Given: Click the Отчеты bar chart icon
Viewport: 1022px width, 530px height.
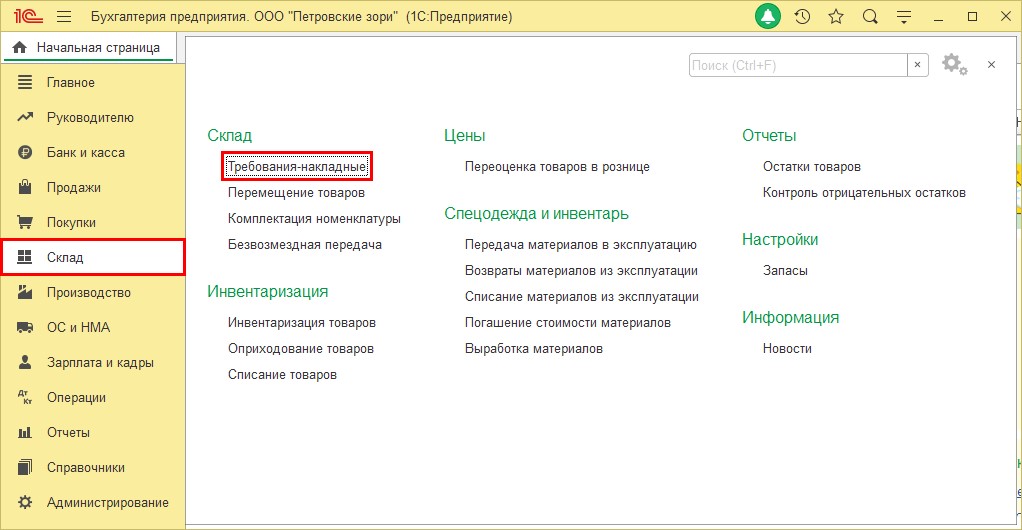Looking at the screenshot, I should pos(25,432).
